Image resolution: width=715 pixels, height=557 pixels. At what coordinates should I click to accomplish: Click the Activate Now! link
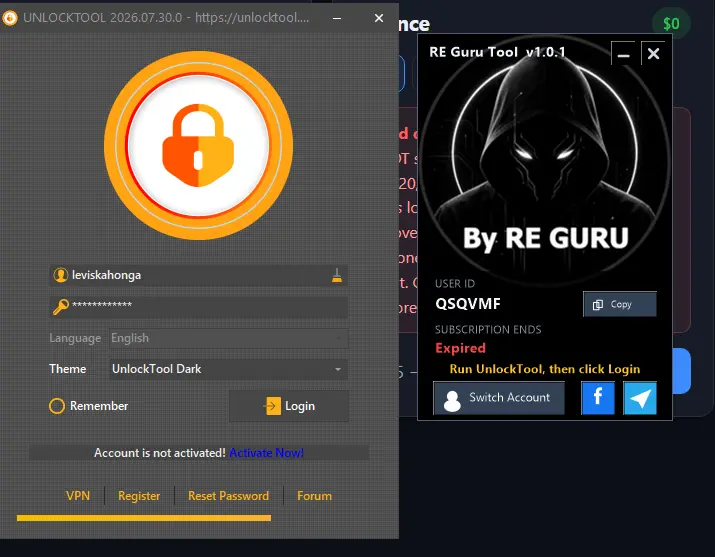266,453
